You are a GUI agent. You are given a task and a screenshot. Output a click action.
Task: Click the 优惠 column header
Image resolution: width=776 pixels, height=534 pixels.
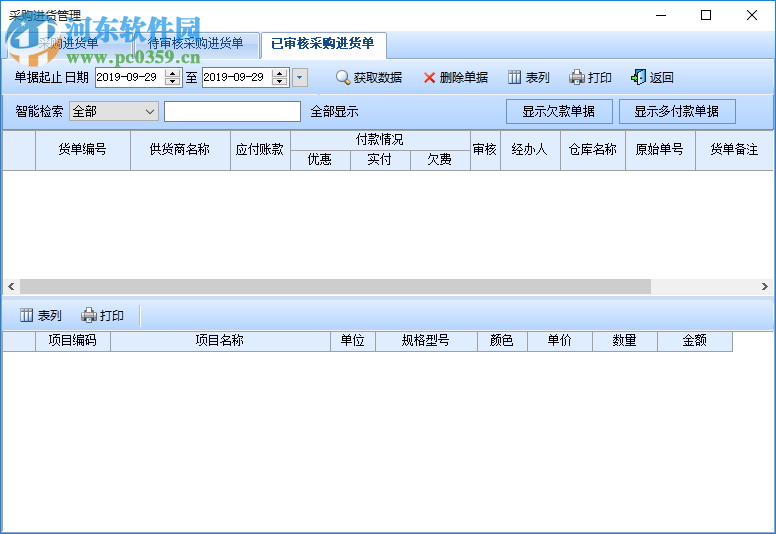point(320,160)
